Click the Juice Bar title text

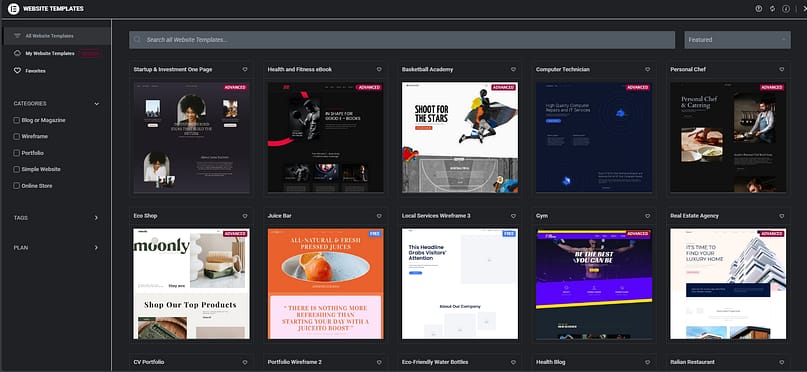click(279, 216)
